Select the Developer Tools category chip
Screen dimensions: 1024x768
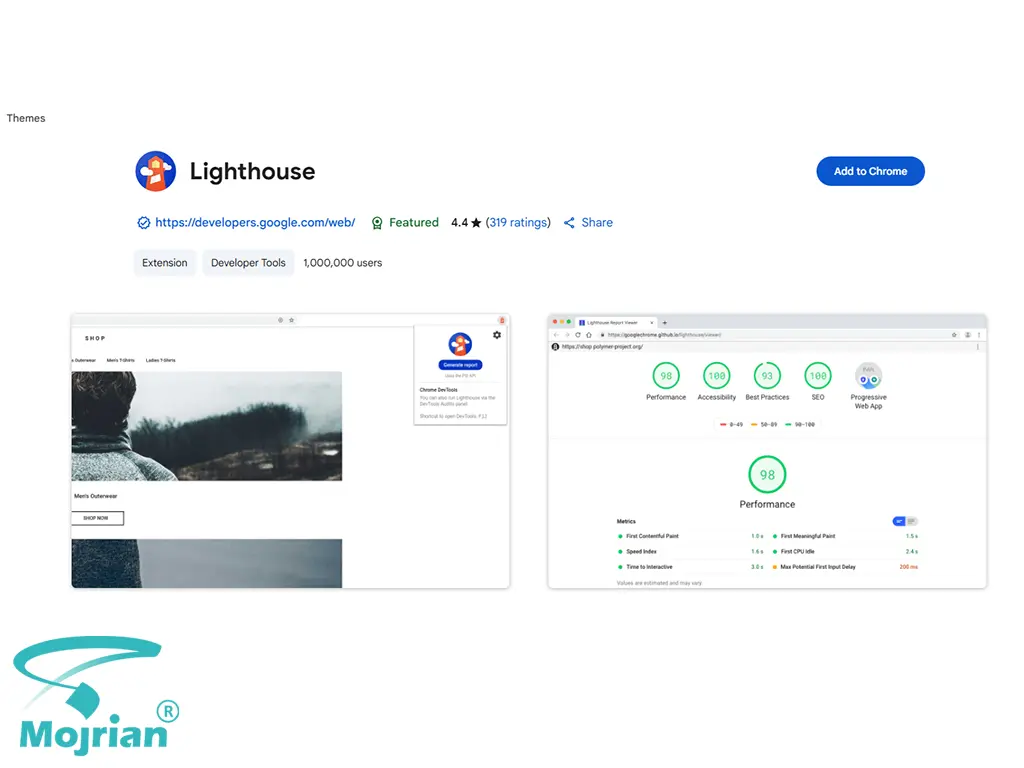(248, 263)
